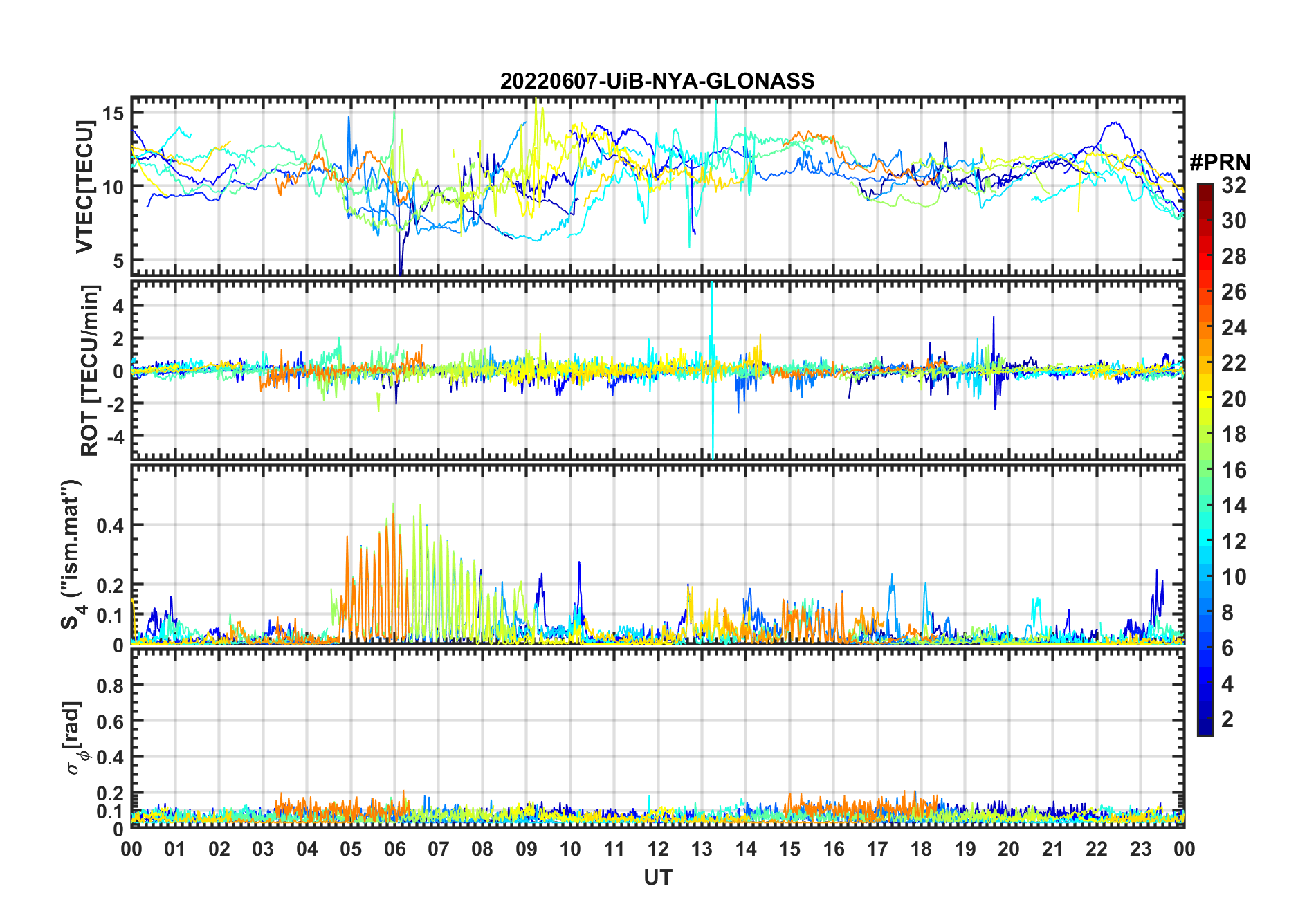
Task: Click the ROT [TECU/min] y-axis label
Action: (x=90, y=370)
